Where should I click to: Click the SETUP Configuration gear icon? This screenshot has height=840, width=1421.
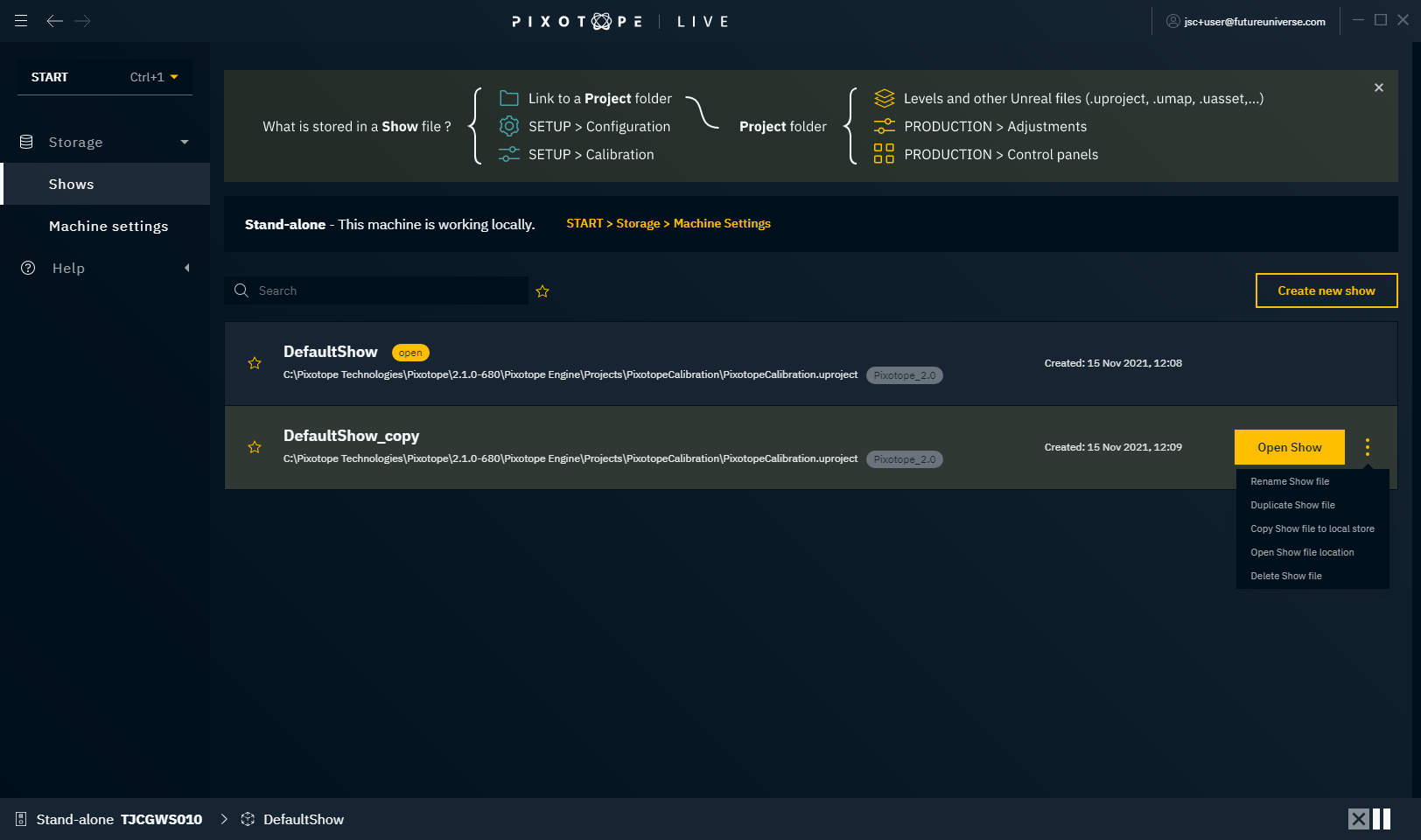coord(509,126)
